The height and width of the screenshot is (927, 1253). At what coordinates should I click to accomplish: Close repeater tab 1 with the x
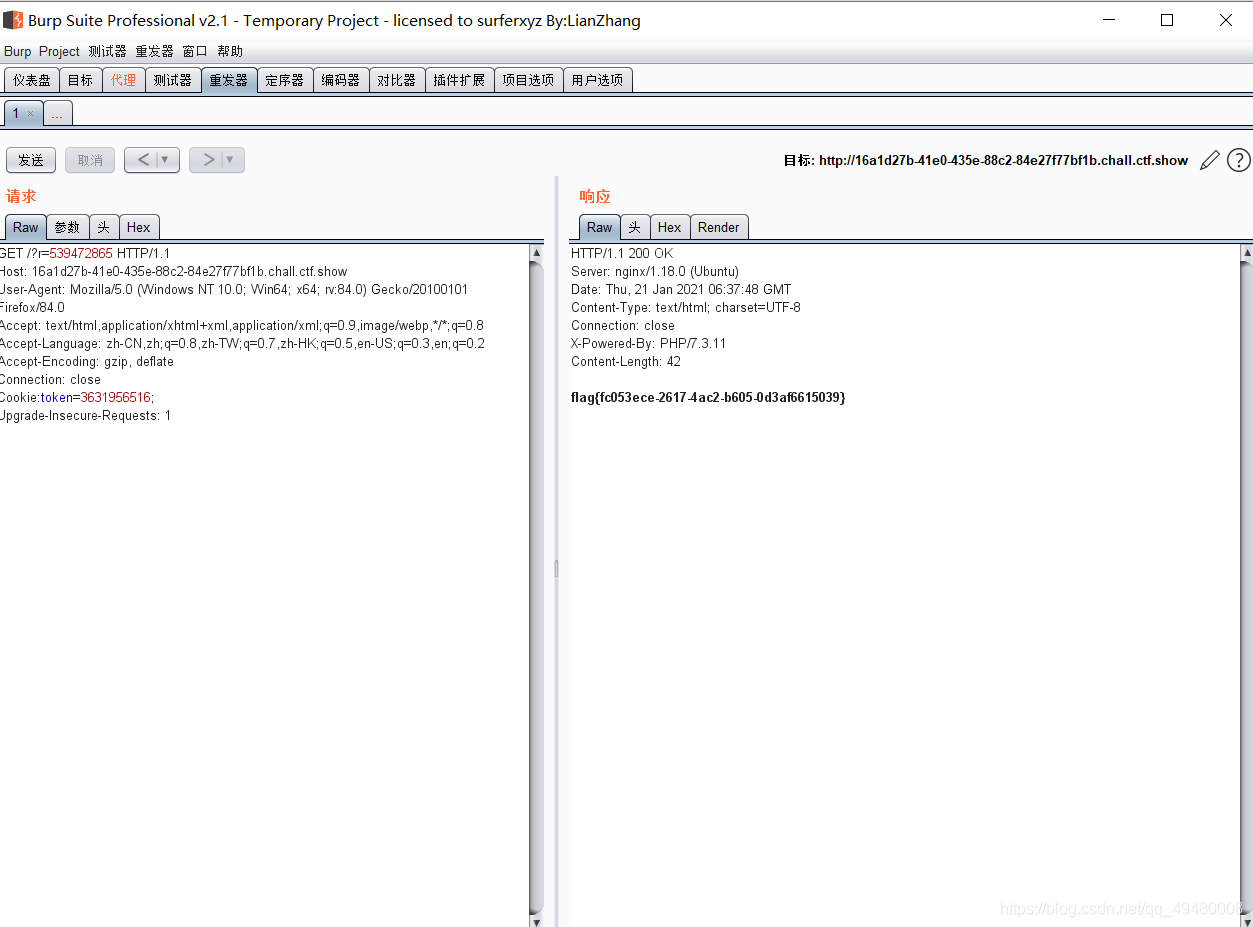click(30, 114)
